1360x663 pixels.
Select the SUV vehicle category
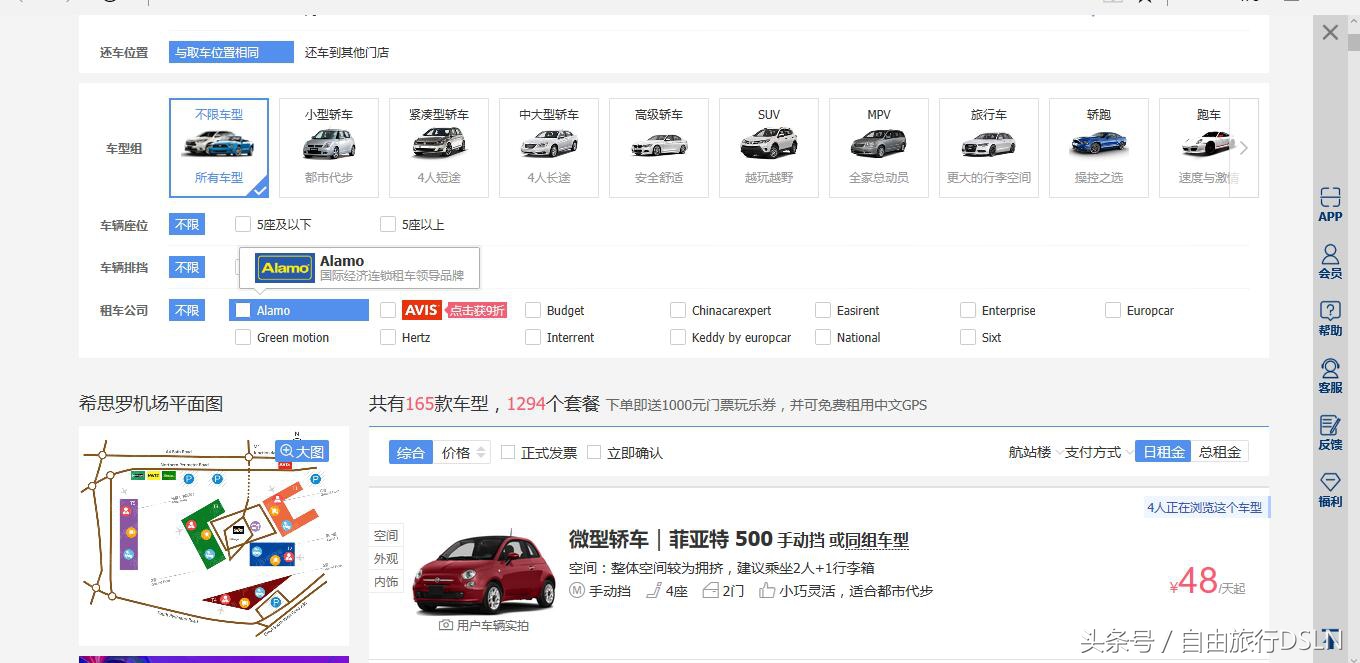coord(768,147)
